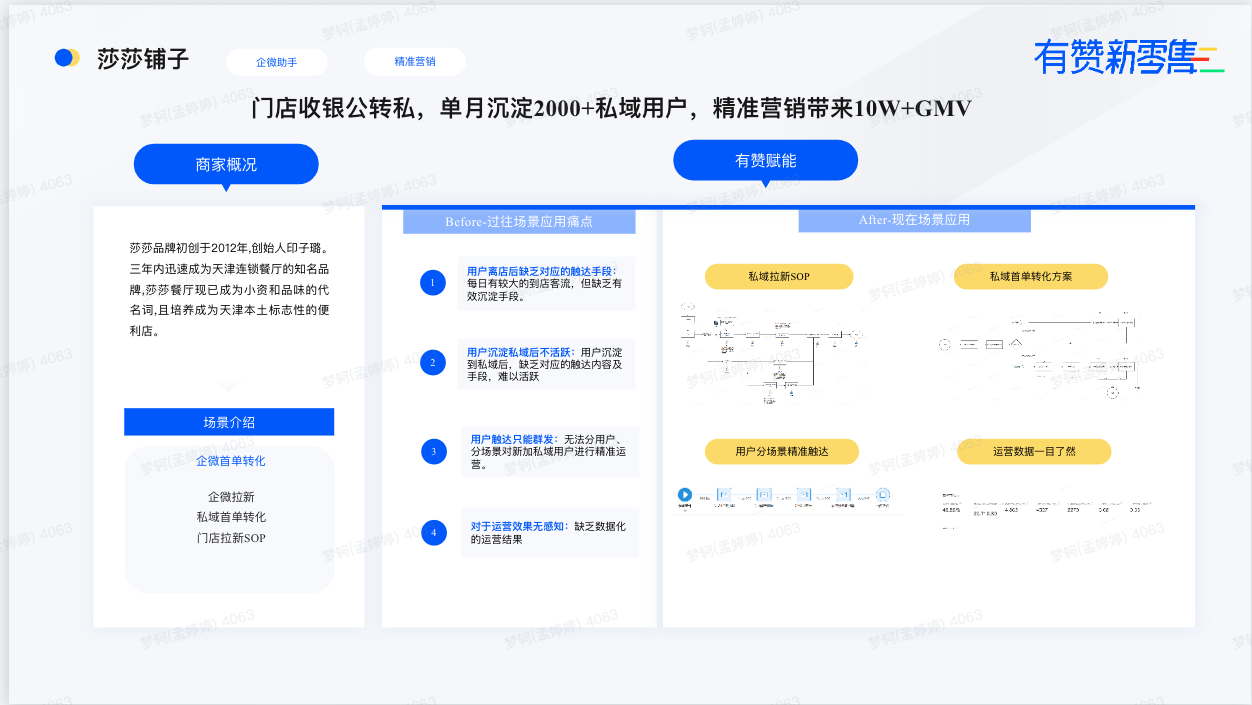Click the 运营数据一目了然 yellow label
Screen dimensions: 1252x705
point(1034,451)
